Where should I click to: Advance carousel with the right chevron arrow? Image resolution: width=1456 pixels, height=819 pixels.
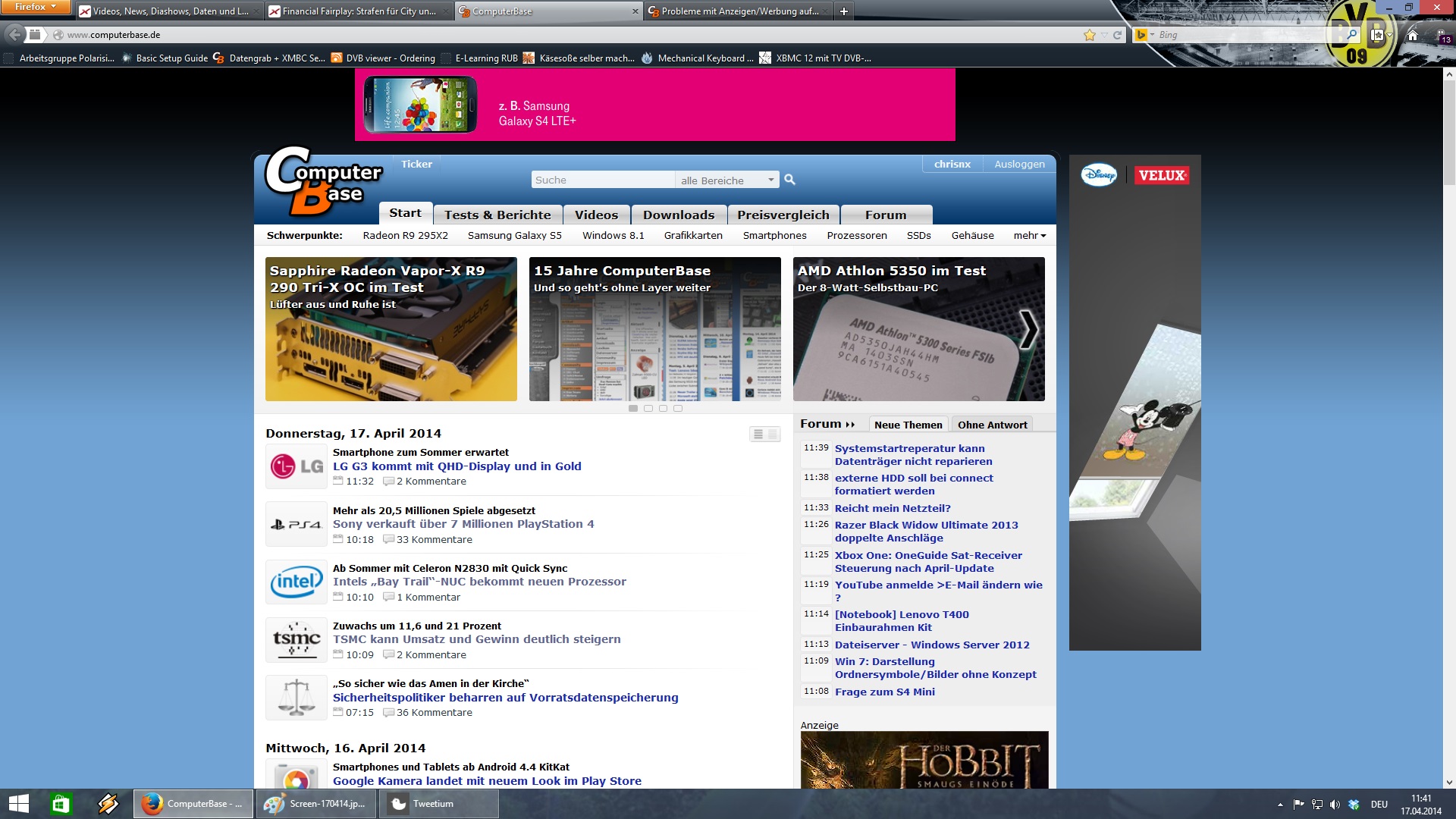[1028, 329]
